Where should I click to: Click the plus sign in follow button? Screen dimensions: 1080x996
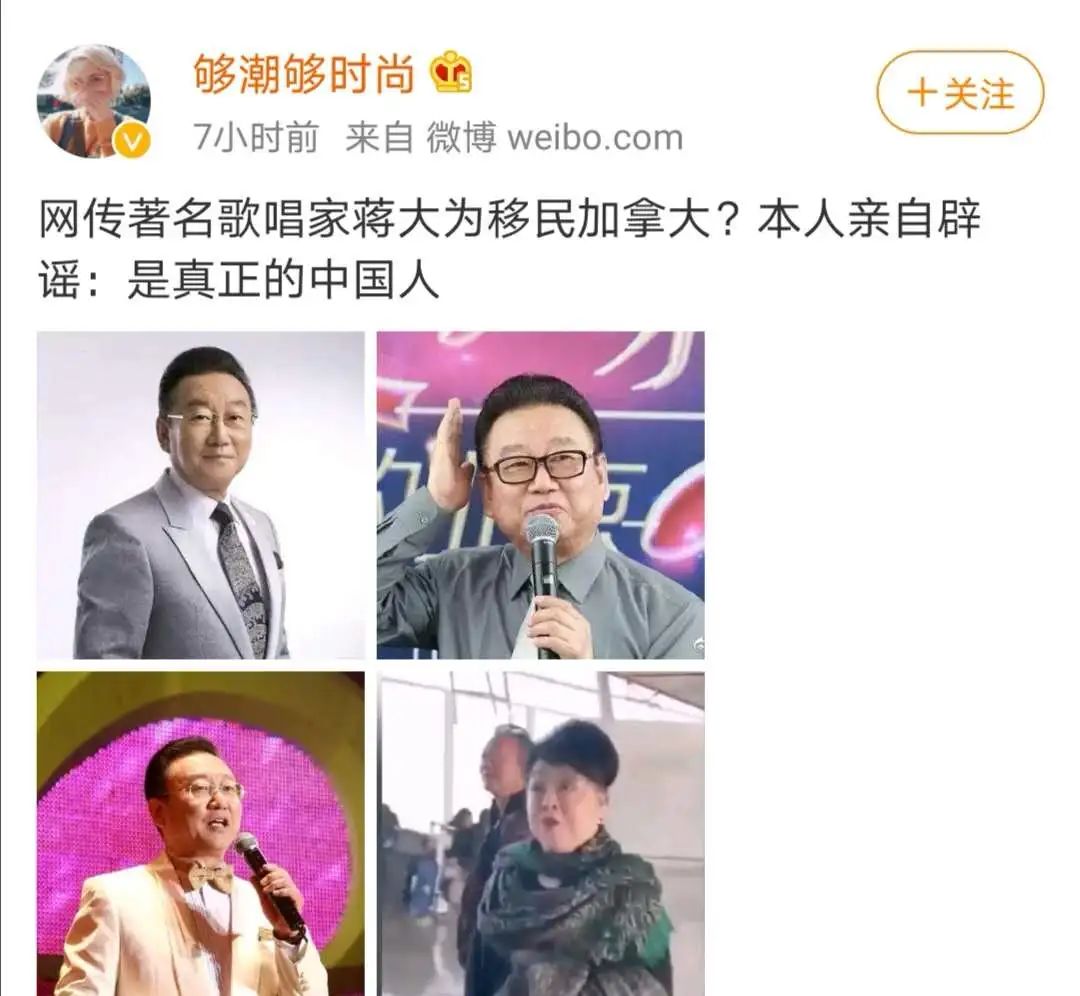[x=920, y=93]
